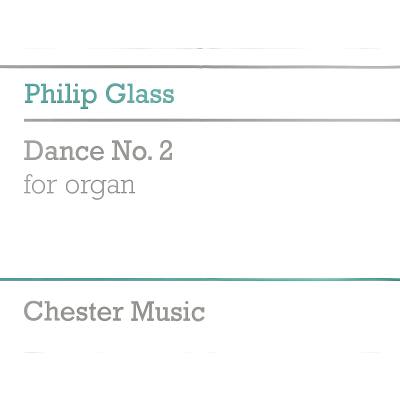Click the title Dance No. 2
This screenshot has height=400, width=400.
tap(98, 151)
